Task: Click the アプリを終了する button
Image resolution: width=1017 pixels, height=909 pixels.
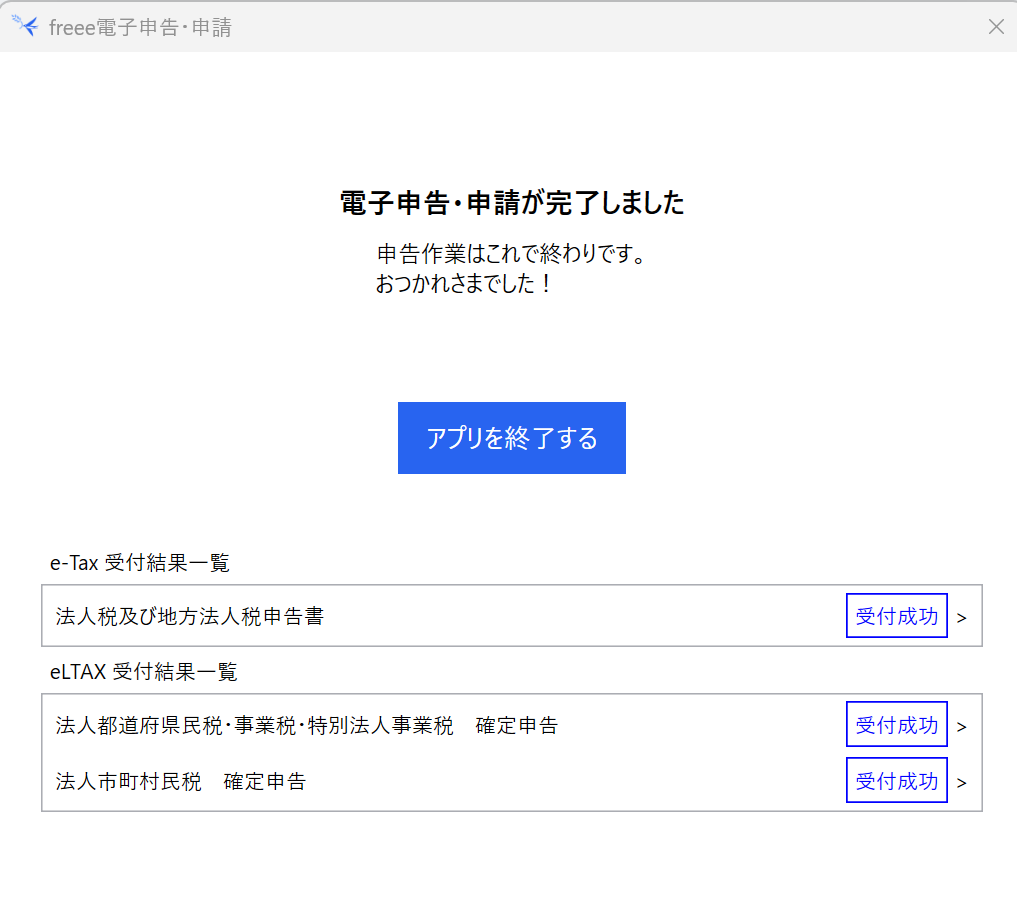Action: [511, 438]
